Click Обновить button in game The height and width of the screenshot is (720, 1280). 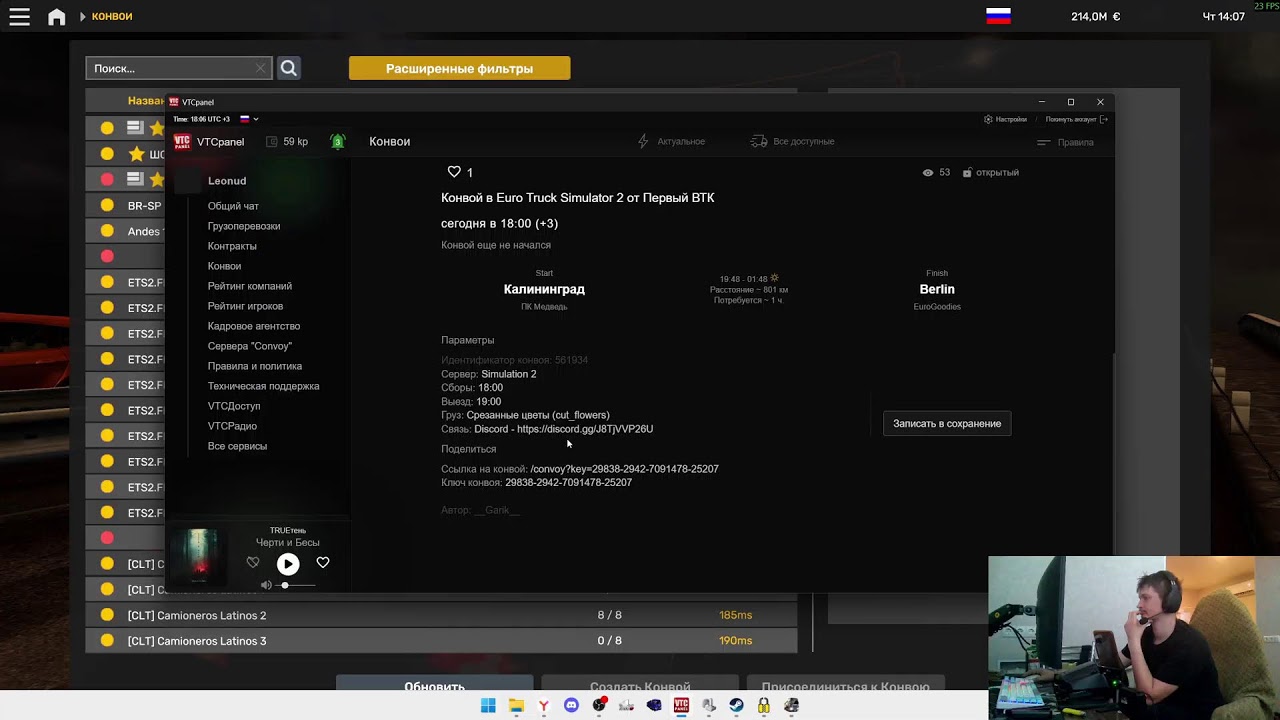pyautogui.click(x=434, y=686)
